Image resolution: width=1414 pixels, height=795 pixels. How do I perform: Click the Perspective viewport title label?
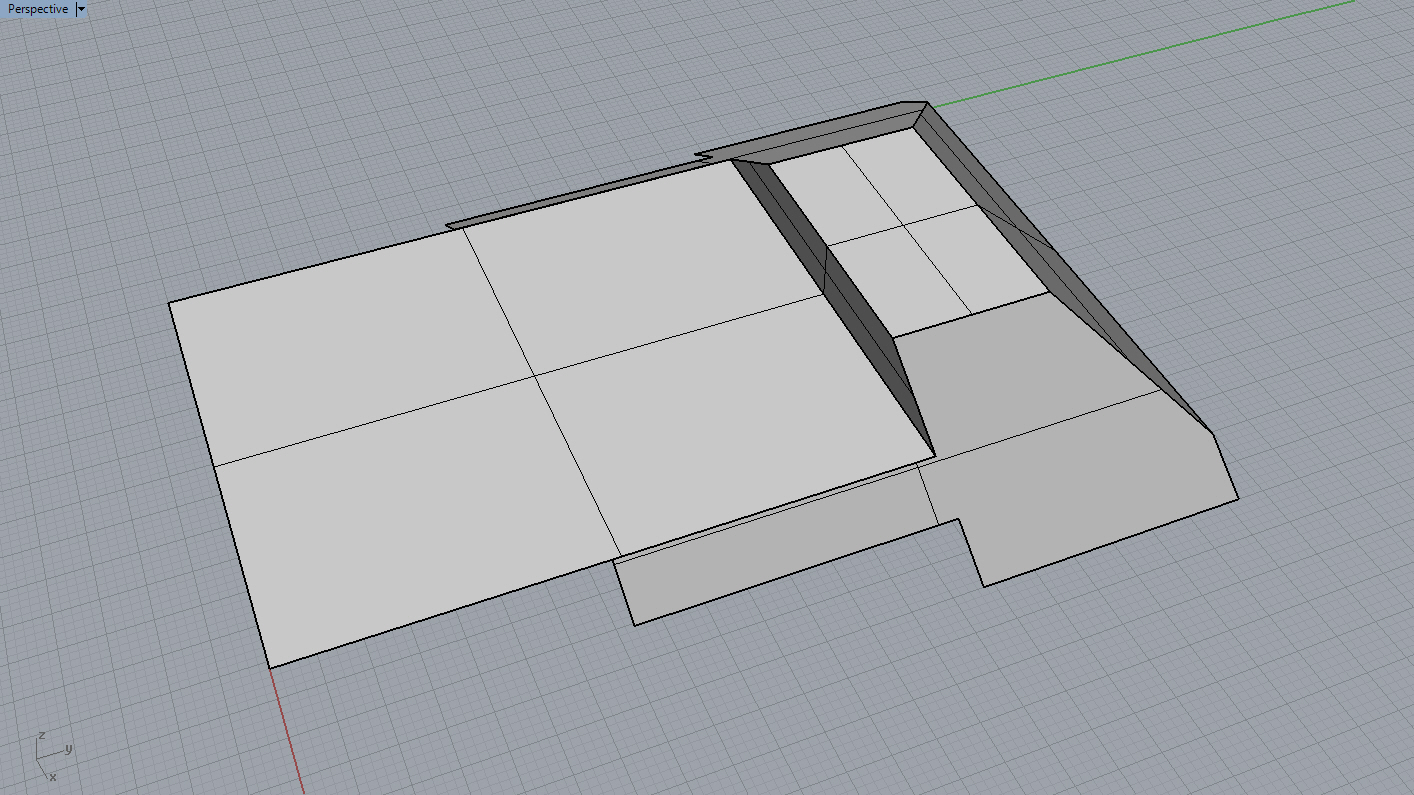pos(38,9)
